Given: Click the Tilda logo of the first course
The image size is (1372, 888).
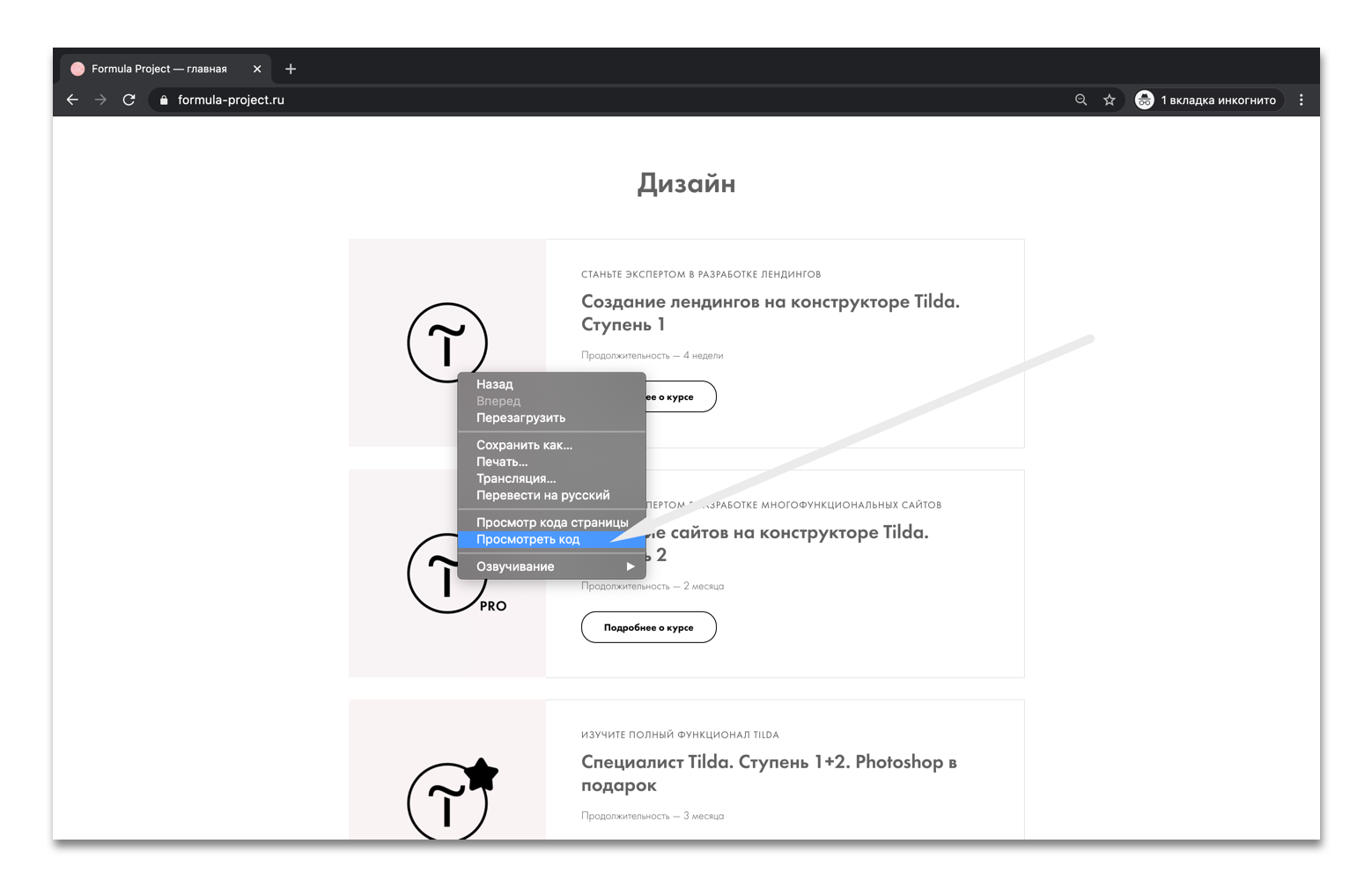Looking at the screenshot, I should [x=447, y=343].
